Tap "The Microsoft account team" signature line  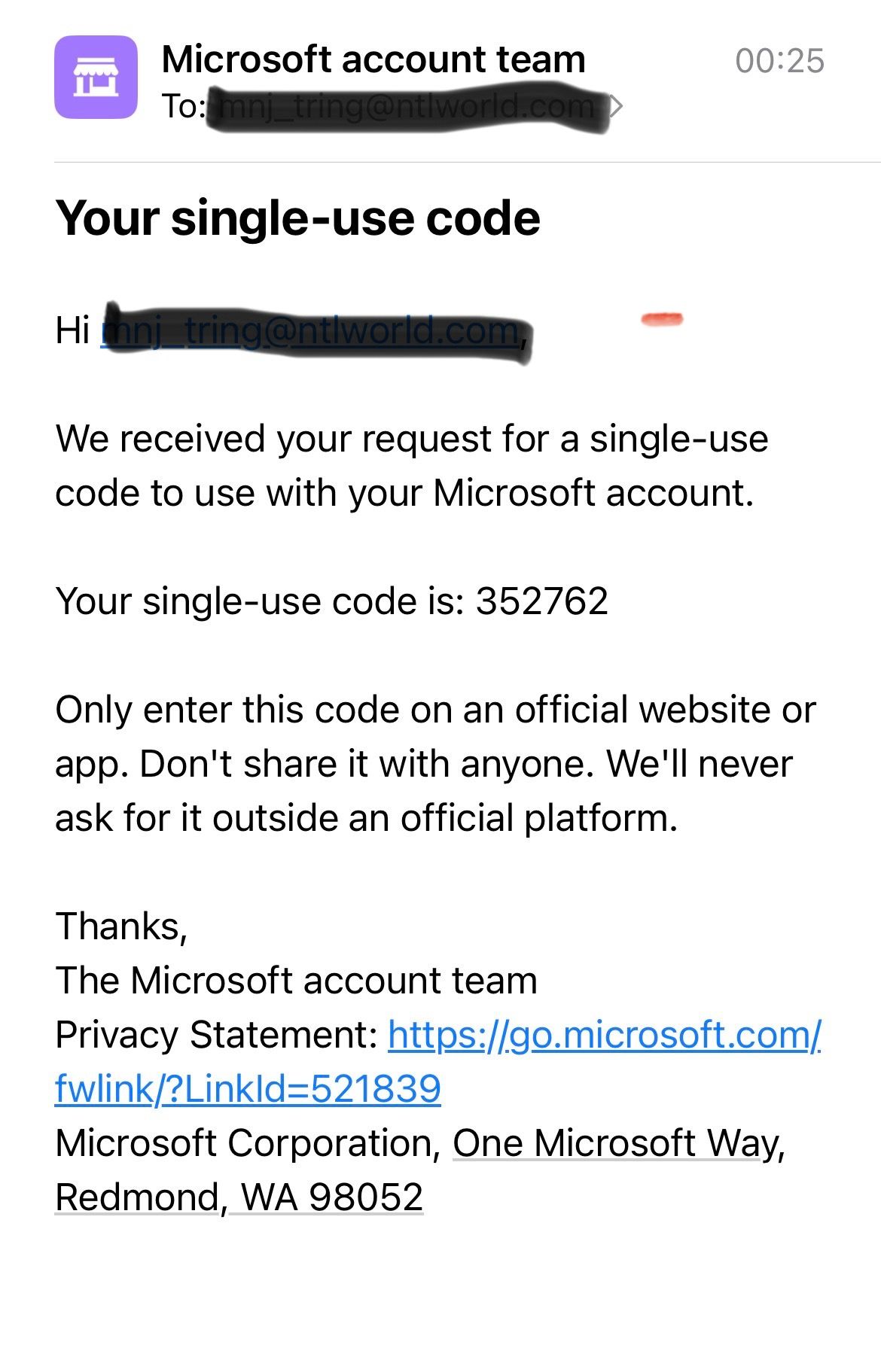pyautogui.click(x=296, y=981)
